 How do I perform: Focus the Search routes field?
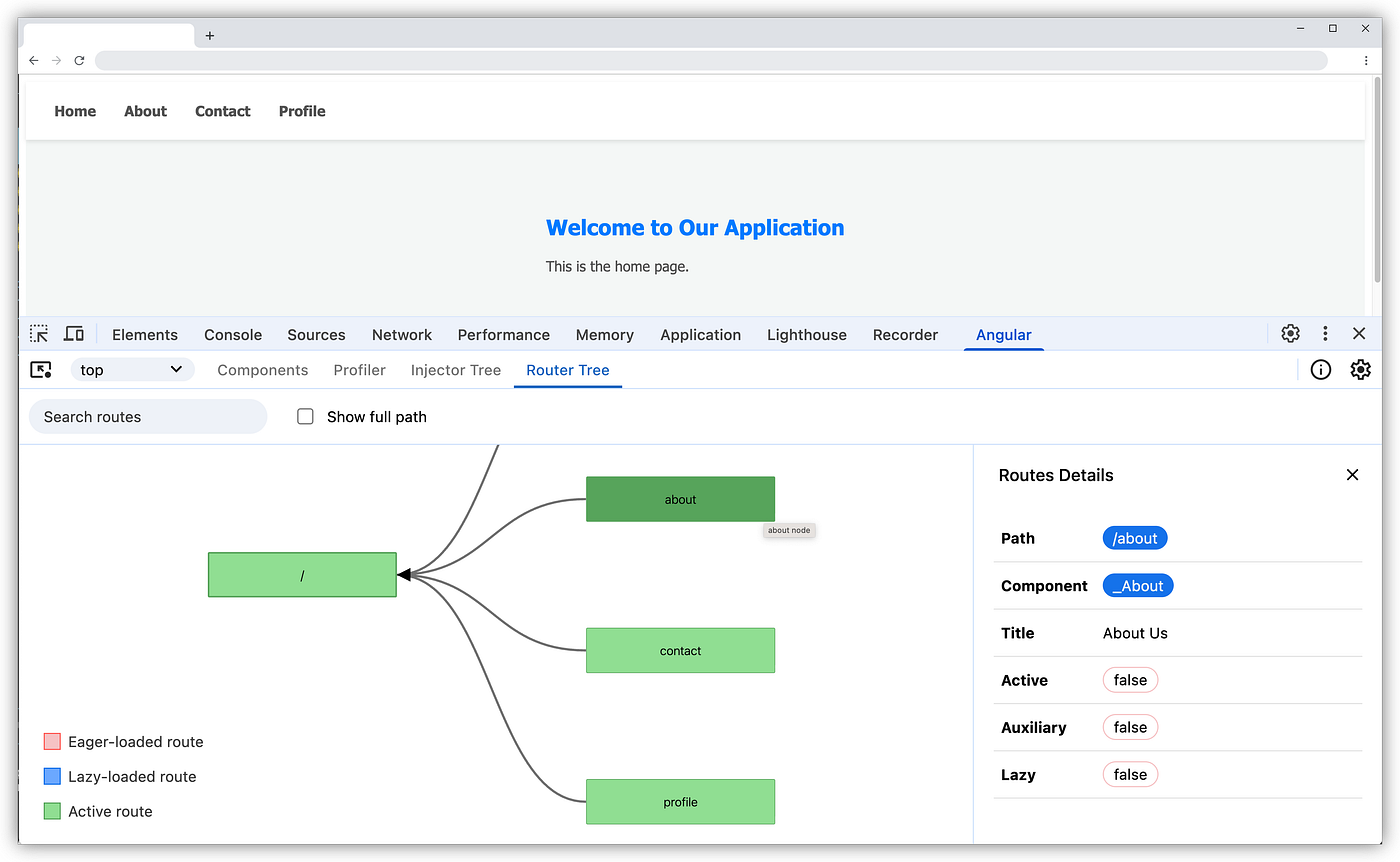point(148,417)
